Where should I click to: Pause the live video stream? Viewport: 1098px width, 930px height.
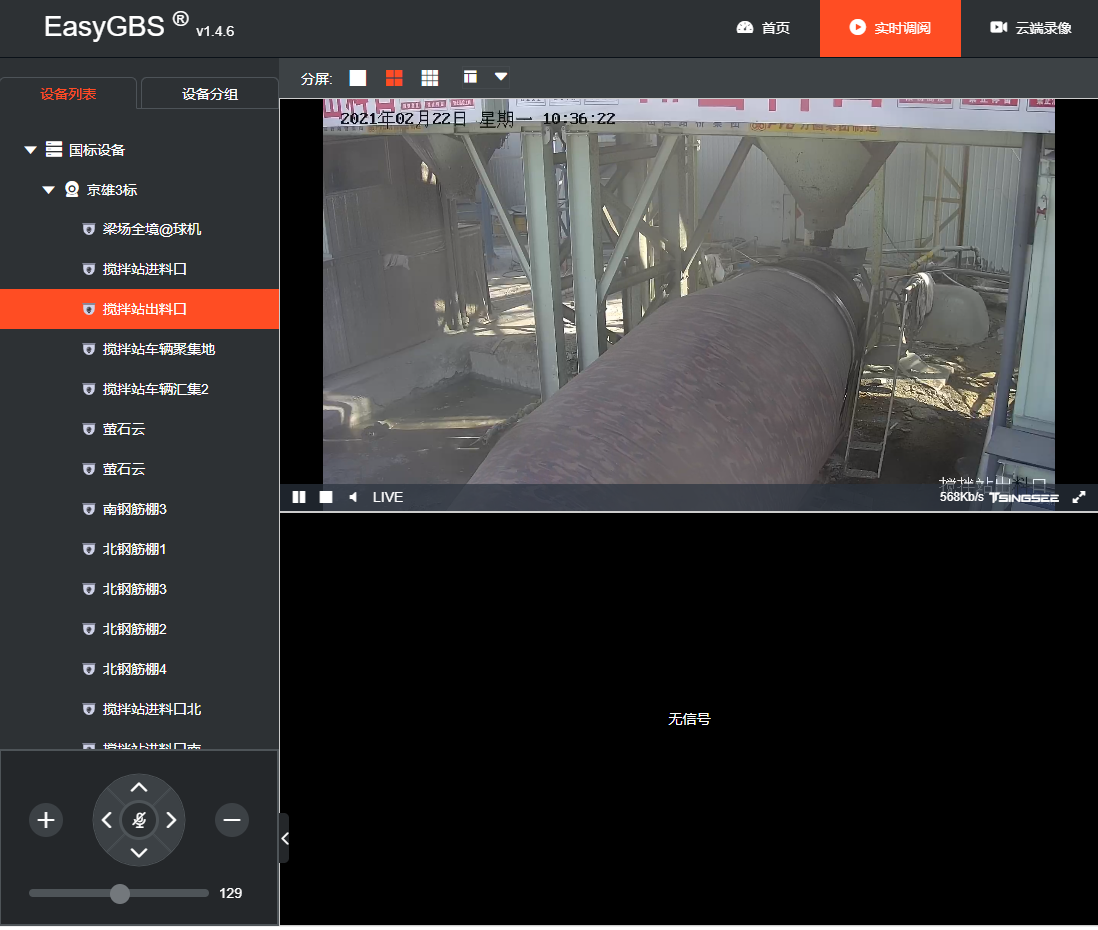[x=299, y=497]
